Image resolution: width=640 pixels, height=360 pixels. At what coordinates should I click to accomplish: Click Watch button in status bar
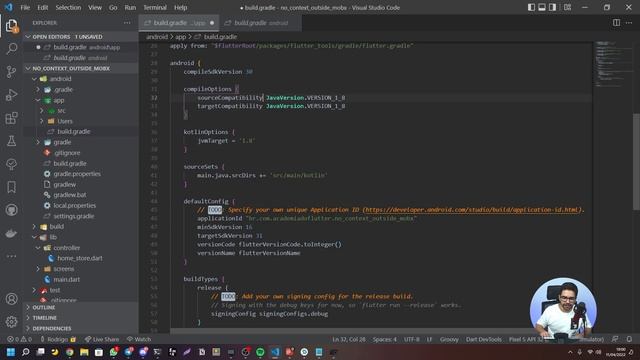[x=139, y=339]
